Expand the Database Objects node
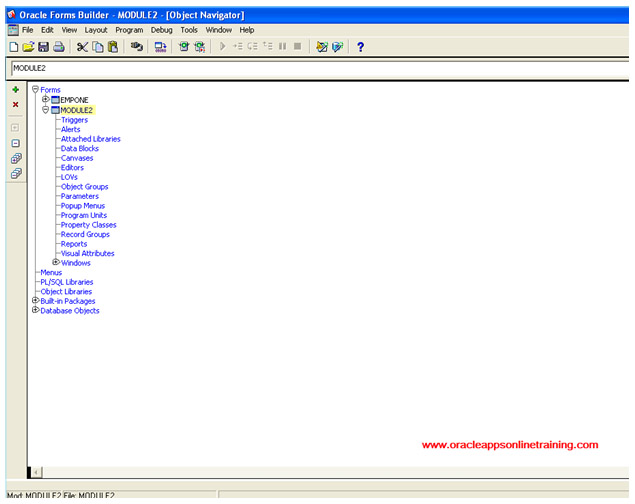Screen dimensions: 635x504 (x=35, y=310)
